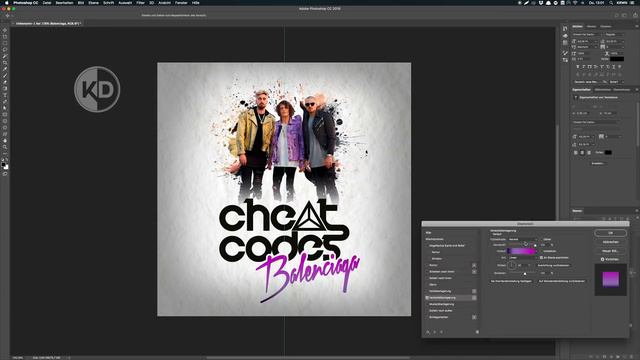Align text left in Eigenschaften panel
Screen dimensions: 640x360
coord(576,152)
